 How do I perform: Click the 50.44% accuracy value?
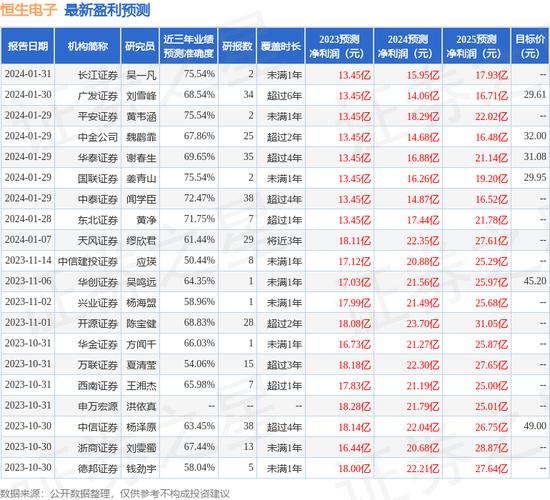[x=199, y=261]
